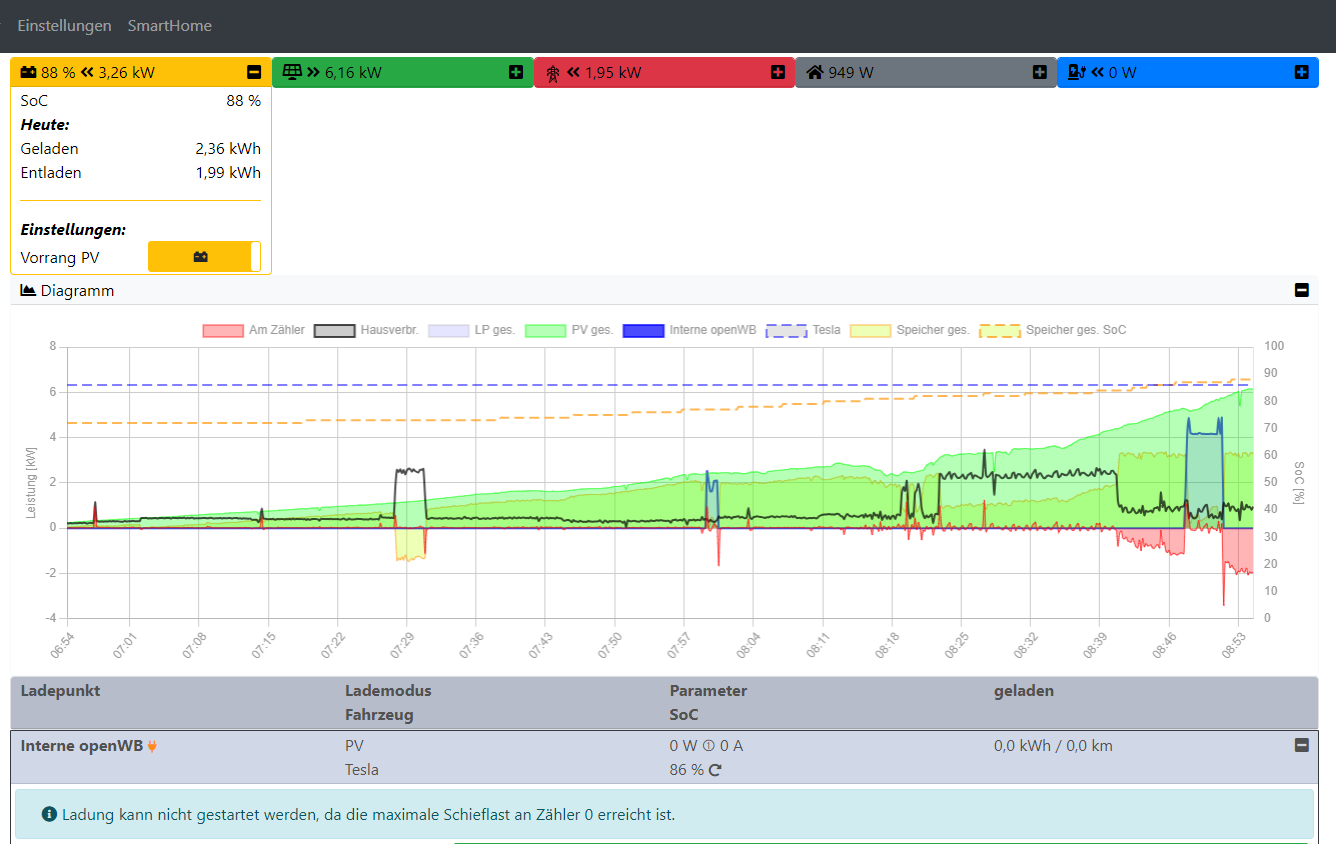1336x844 pixels.
Task: Expand the grid 1,95 kW card
Action: pos(778,72)
